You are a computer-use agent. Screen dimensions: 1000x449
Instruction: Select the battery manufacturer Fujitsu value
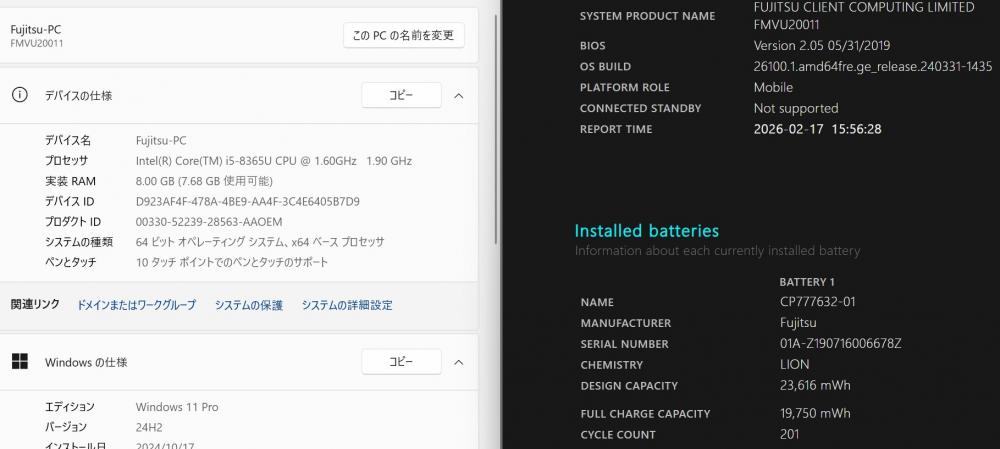(x=798, y=323)
